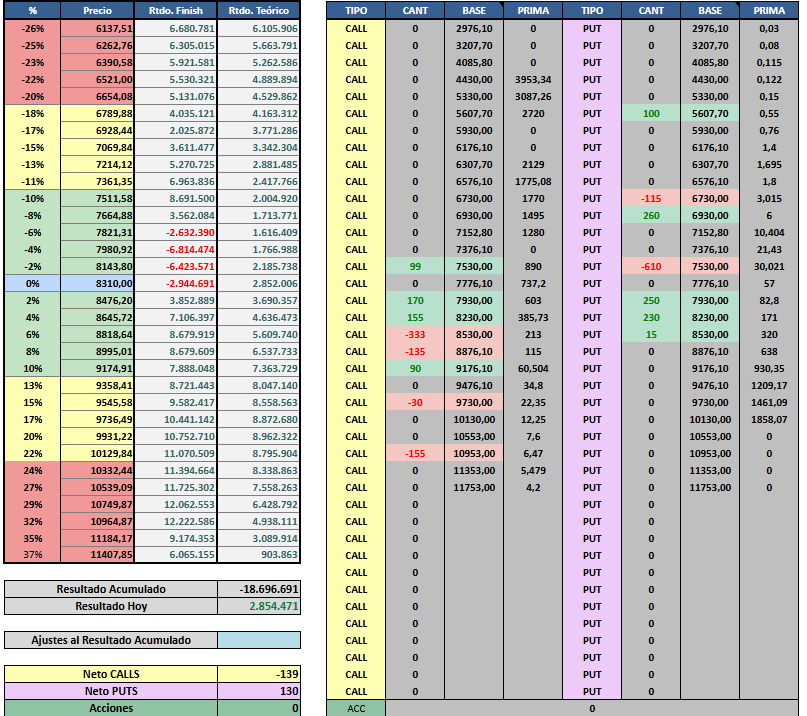Click the price 9174,91
807x716 pixels.
pos(97,369)
